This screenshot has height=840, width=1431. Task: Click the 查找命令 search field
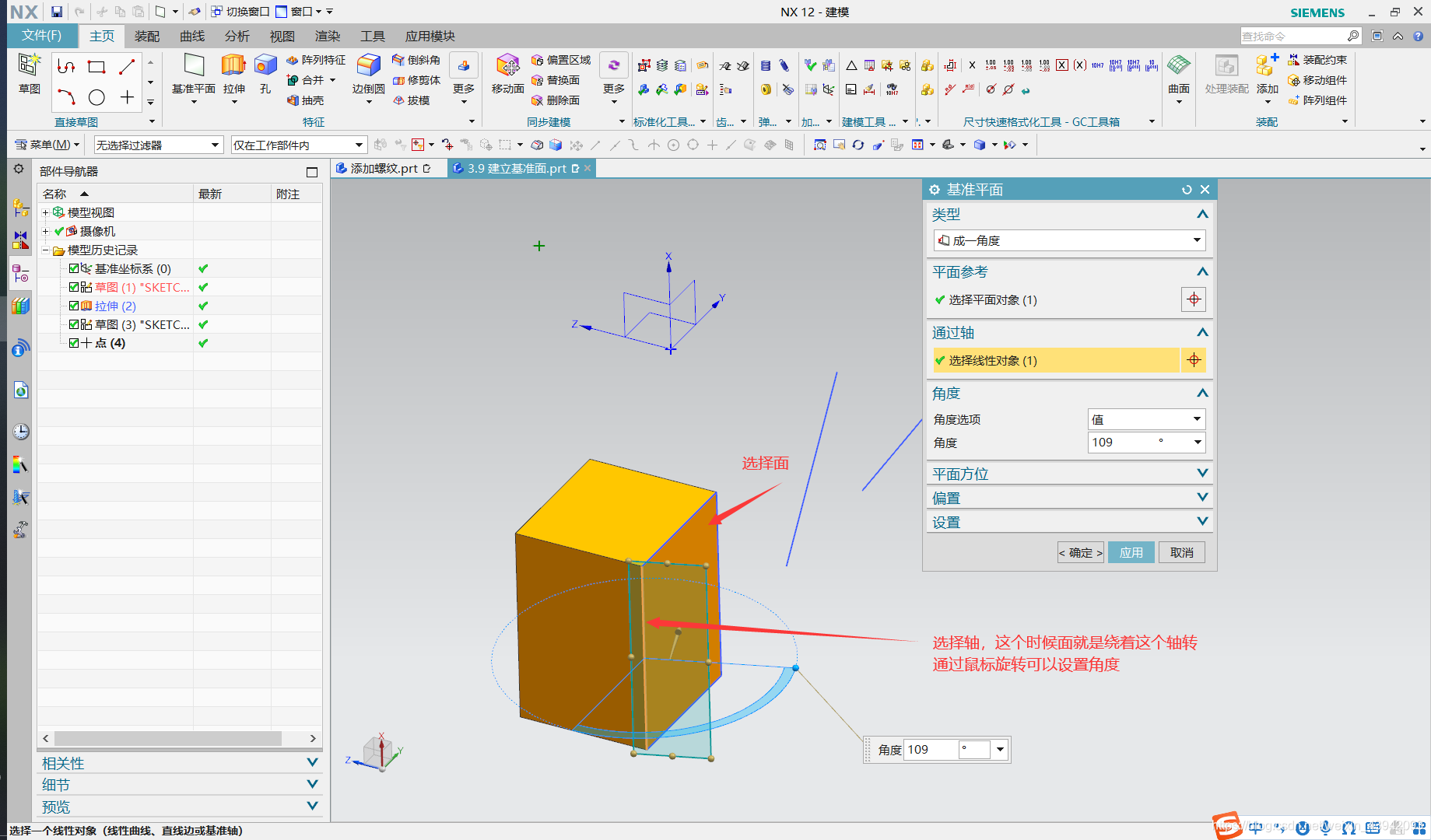pyautogui.click(x=1292, y=36)
